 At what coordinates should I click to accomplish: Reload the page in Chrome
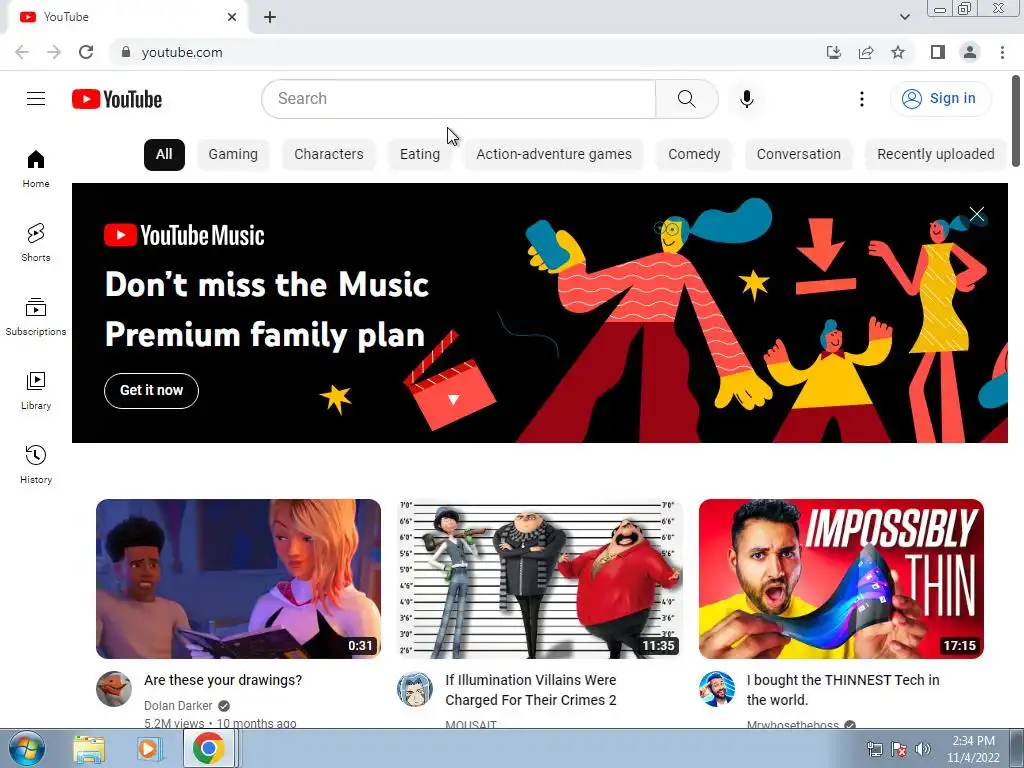coord(86,52)
